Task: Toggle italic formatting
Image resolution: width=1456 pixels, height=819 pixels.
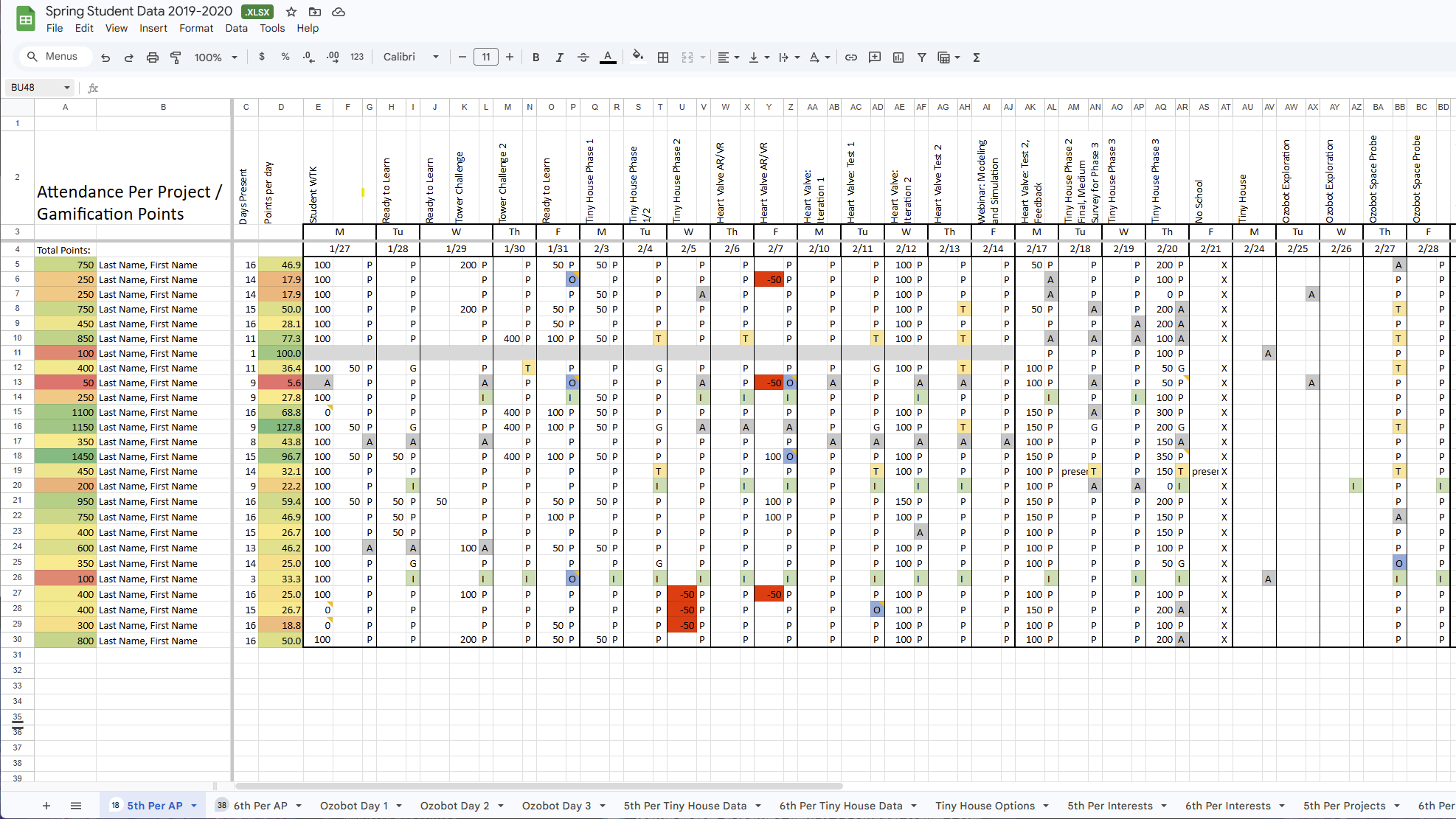Action: pos(560,57)
